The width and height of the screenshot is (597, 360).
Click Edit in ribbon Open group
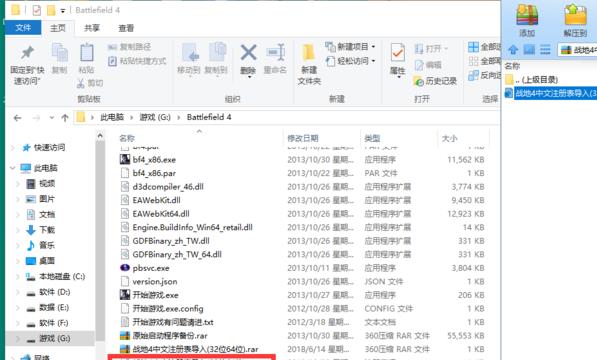[x=428, y=65]
